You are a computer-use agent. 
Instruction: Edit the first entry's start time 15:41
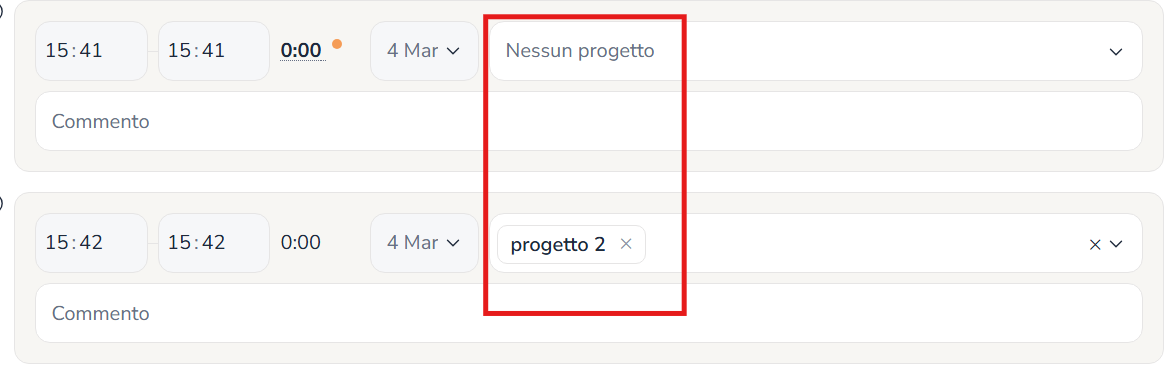point(91,51)
